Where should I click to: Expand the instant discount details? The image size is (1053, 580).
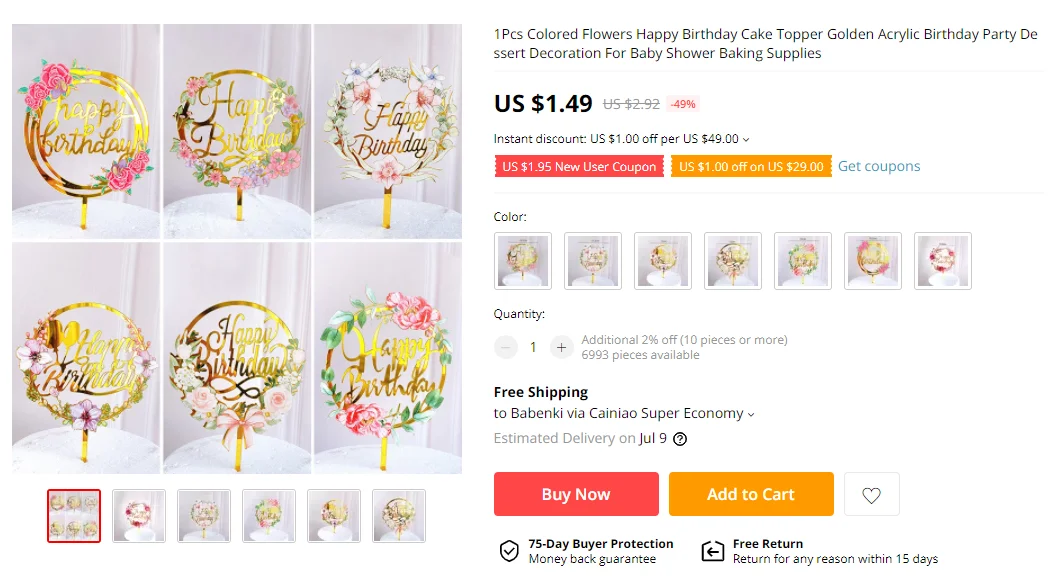746,140
